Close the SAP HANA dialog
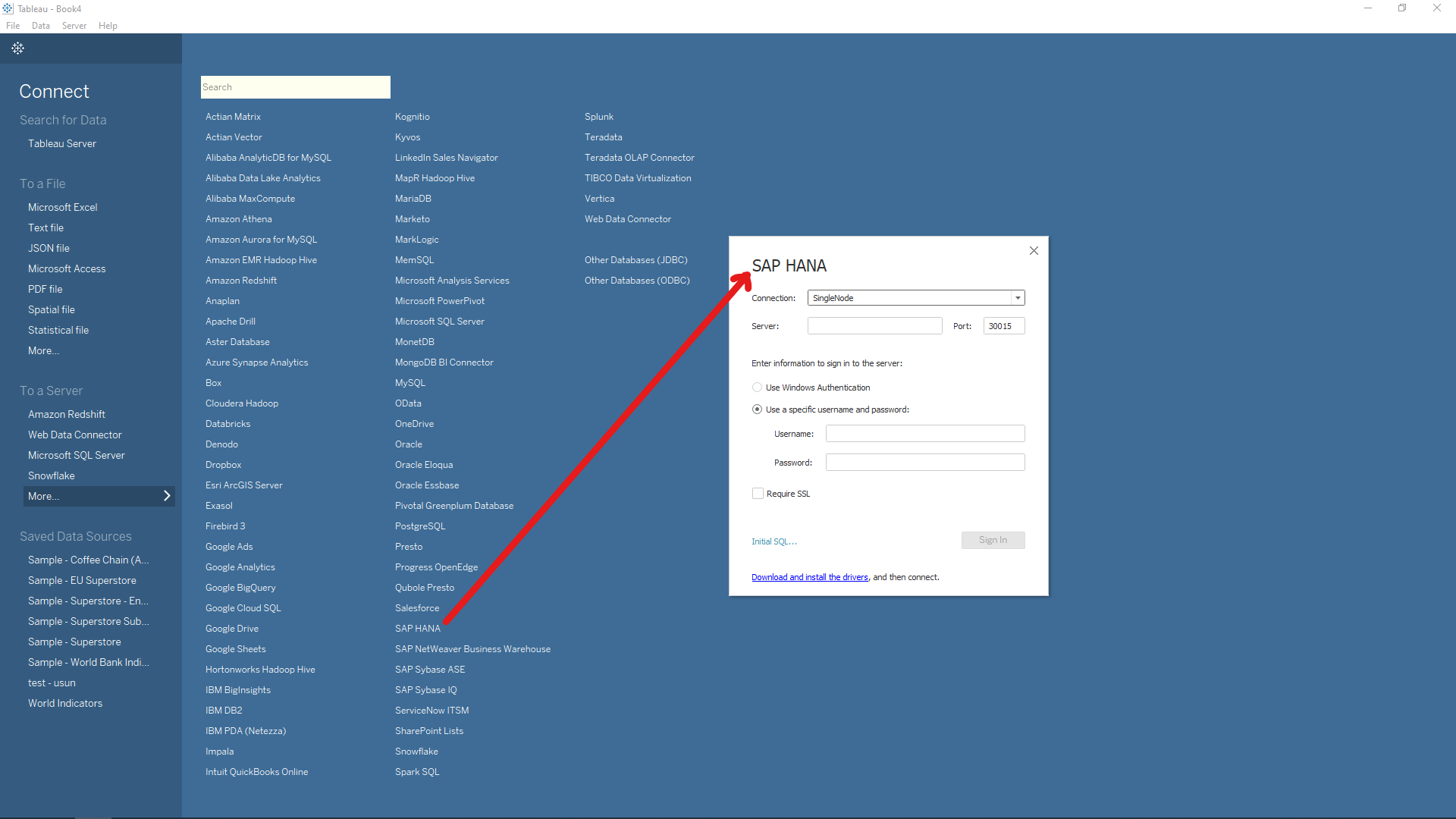The width and height of the screenshot is (1456, 819). coord(1034,251)
